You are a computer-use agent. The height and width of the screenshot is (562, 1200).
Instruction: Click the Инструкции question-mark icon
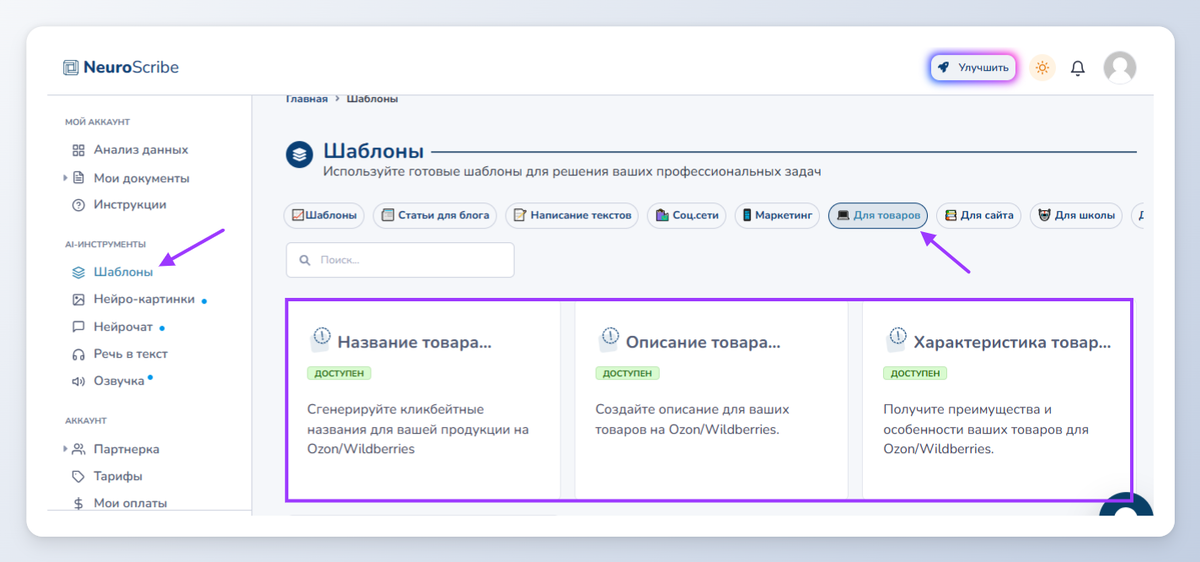(x=78, y=205)
